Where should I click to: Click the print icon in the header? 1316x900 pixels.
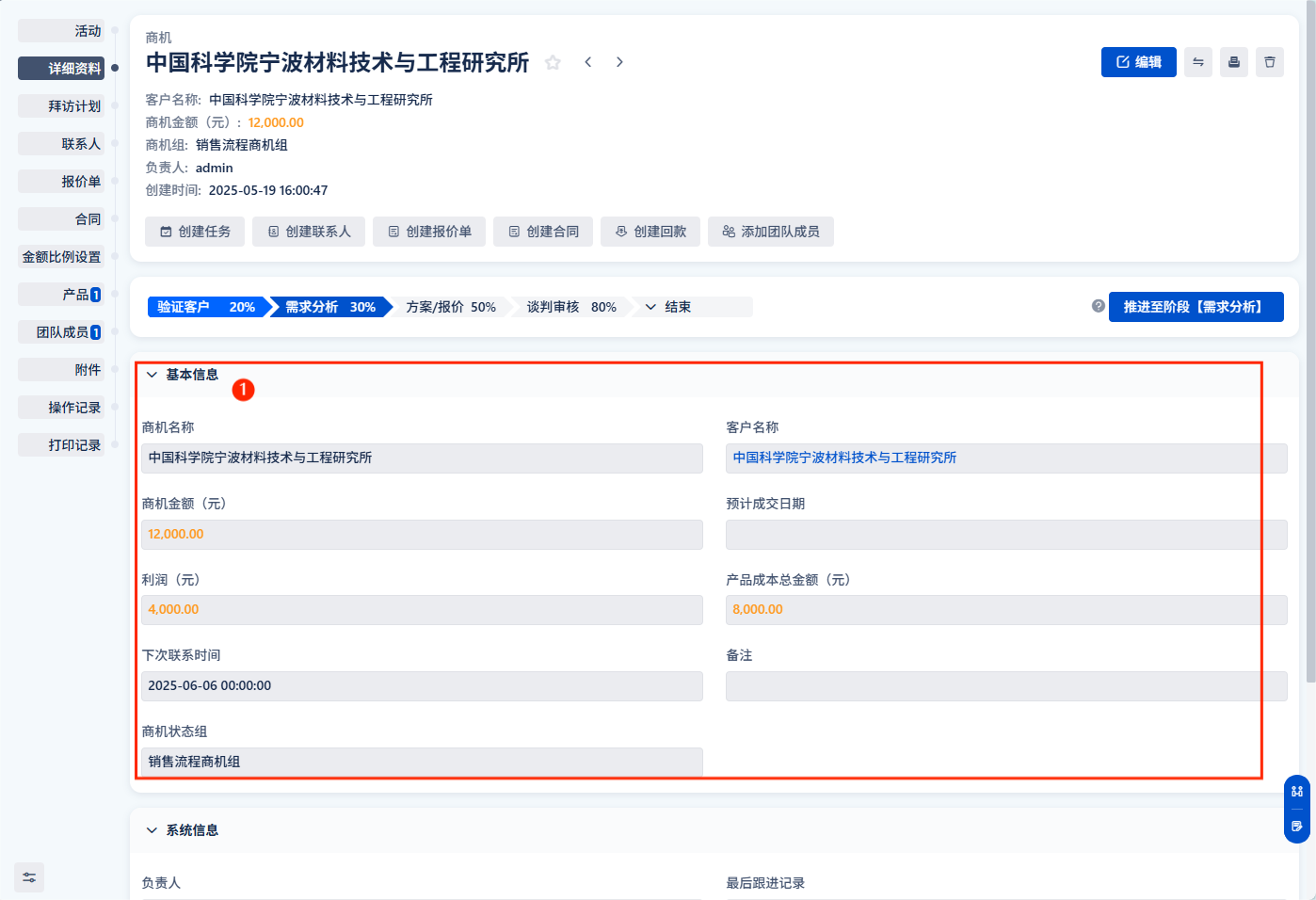coord(1234,62)
